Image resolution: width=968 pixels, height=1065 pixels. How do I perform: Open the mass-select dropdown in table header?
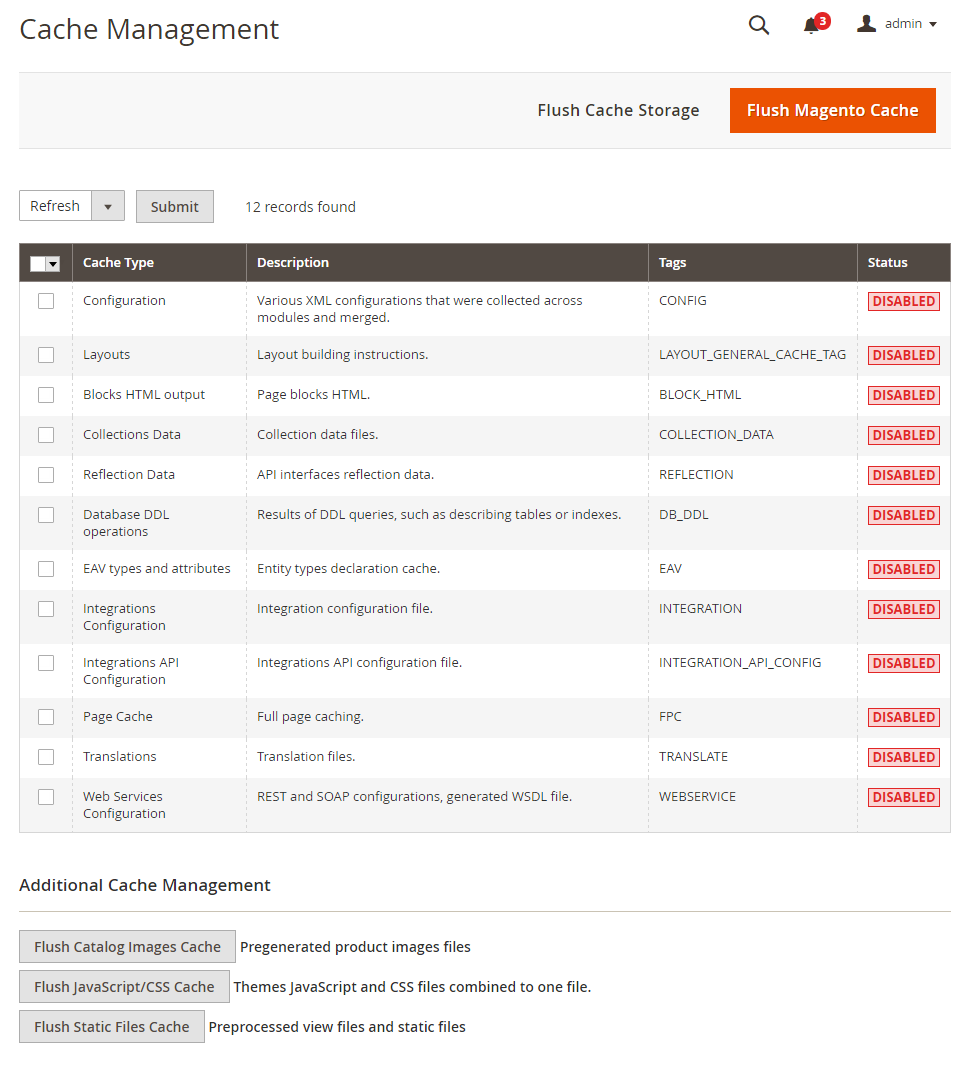pyautogui.click(x=53, y=264)
